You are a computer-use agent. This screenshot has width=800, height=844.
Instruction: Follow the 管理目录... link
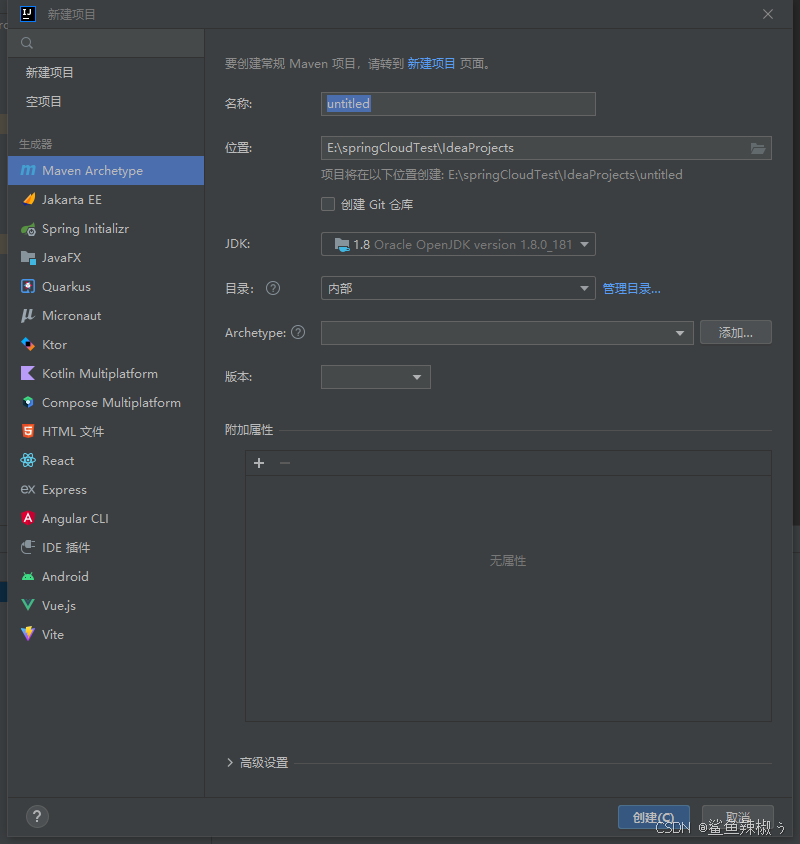[x=631, y=289]
